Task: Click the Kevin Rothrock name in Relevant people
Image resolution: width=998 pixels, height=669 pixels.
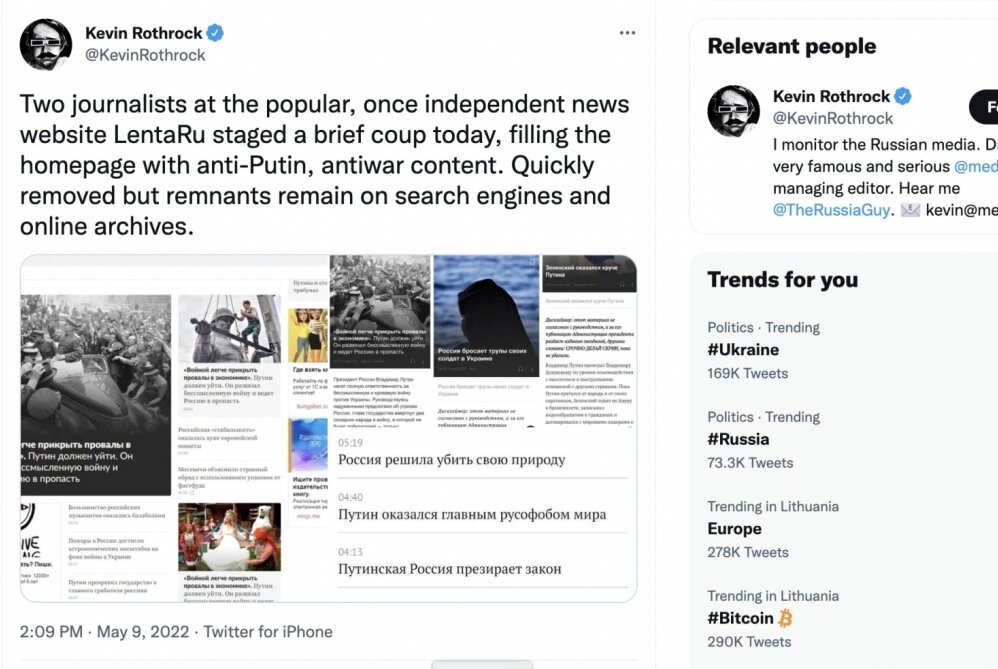Action: (831, 96)
